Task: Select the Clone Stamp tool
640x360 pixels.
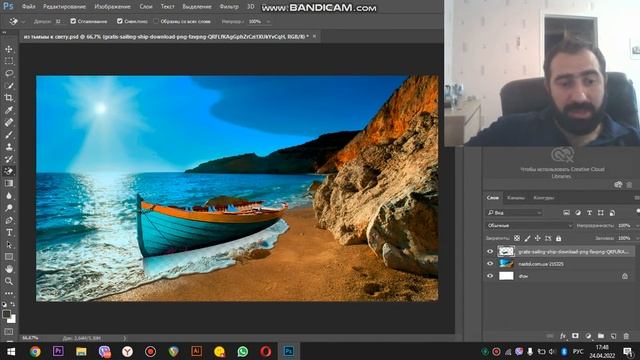Action: coord(9,147)
